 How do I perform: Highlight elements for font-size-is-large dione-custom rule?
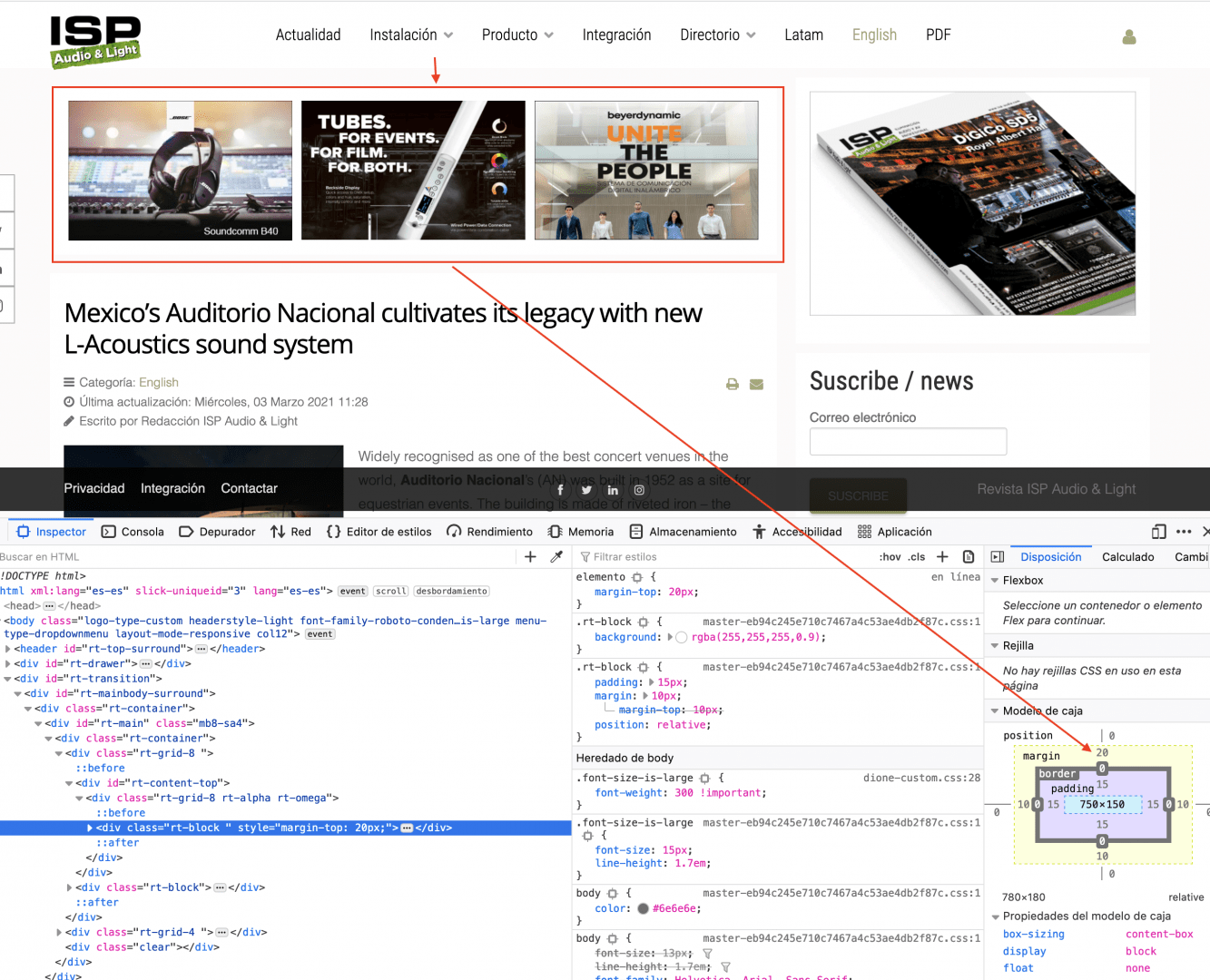(705, 779)
